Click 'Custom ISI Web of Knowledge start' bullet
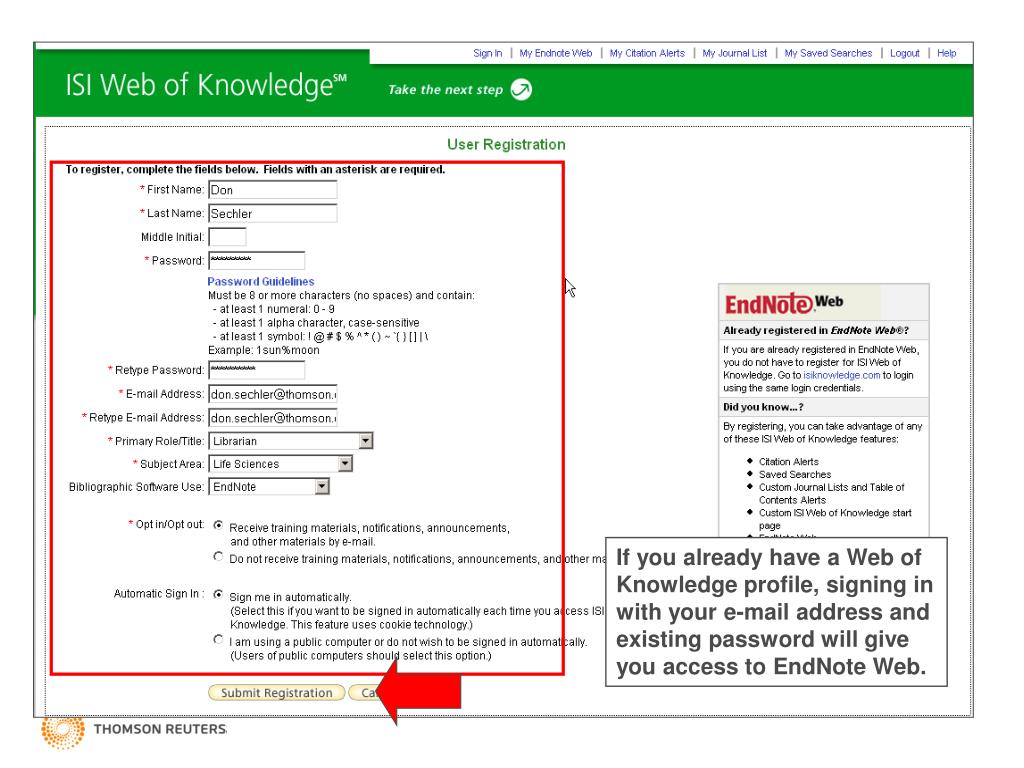 (835, 513)
